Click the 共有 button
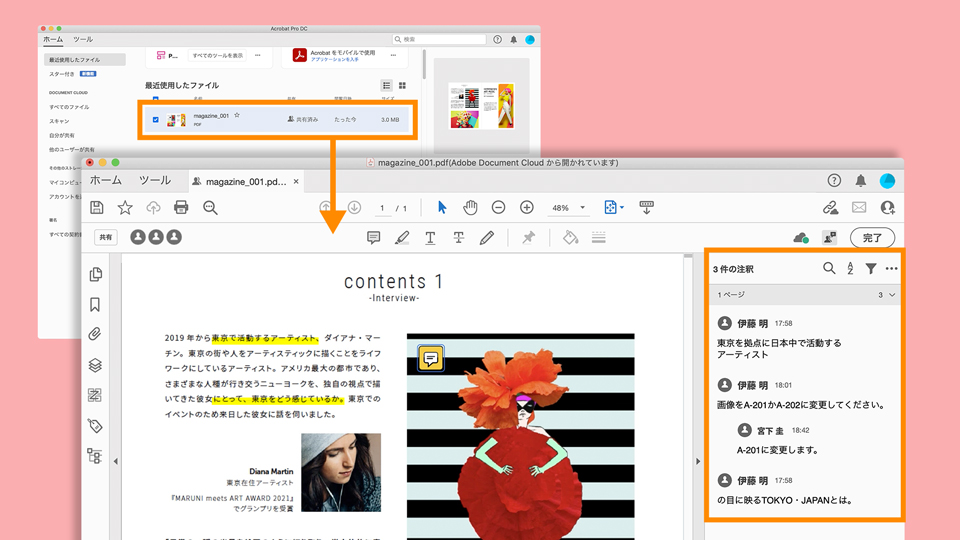The width and height of the screenshot is (960, 540). (106, 238)
